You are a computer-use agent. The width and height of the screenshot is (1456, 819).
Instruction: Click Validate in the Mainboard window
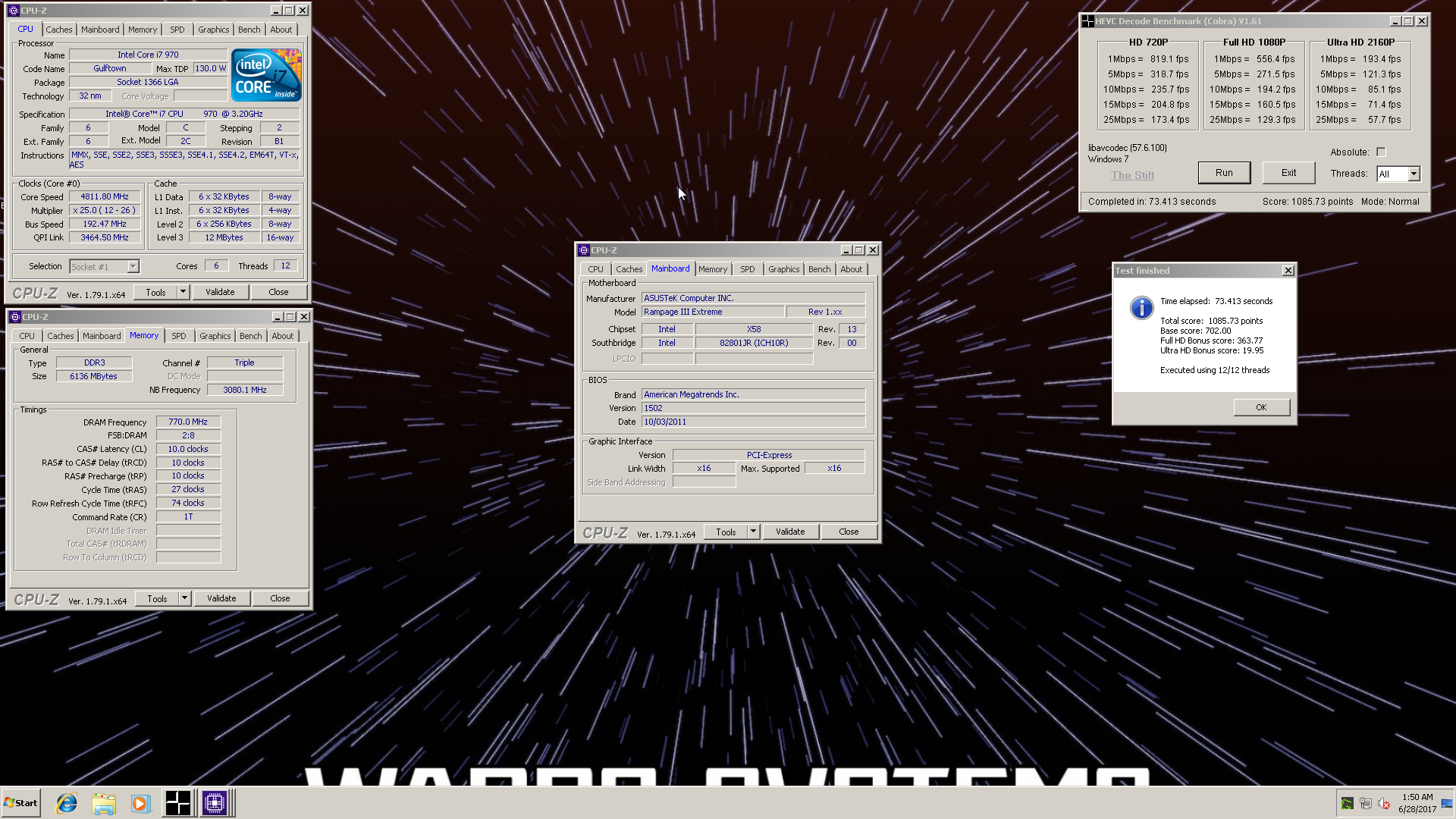point(790,532)
